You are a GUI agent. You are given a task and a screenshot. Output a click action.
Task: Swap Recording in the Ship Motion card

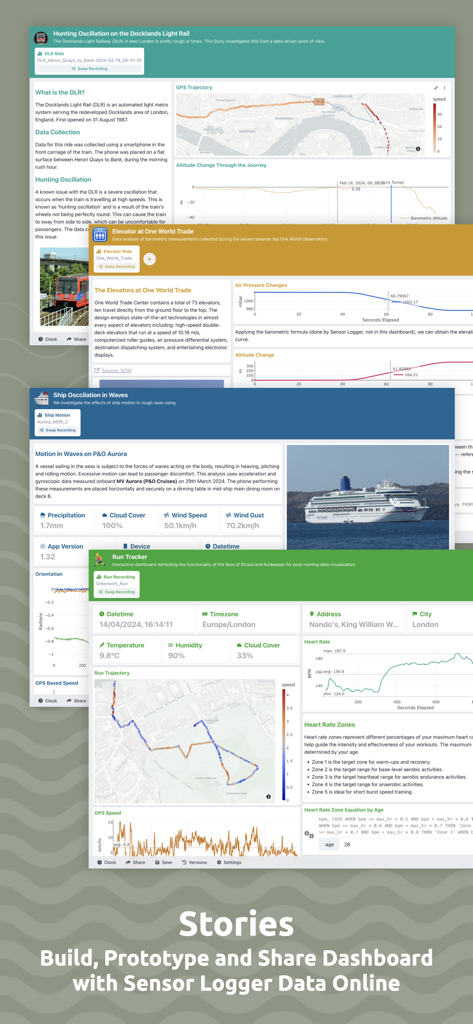pos(57,430)
